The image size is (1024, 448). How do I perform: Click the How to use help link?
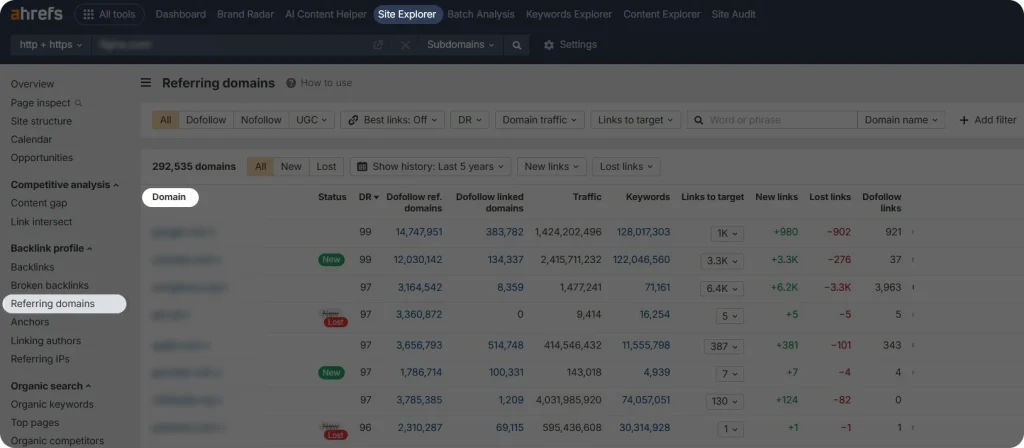[x=319, y=83]
